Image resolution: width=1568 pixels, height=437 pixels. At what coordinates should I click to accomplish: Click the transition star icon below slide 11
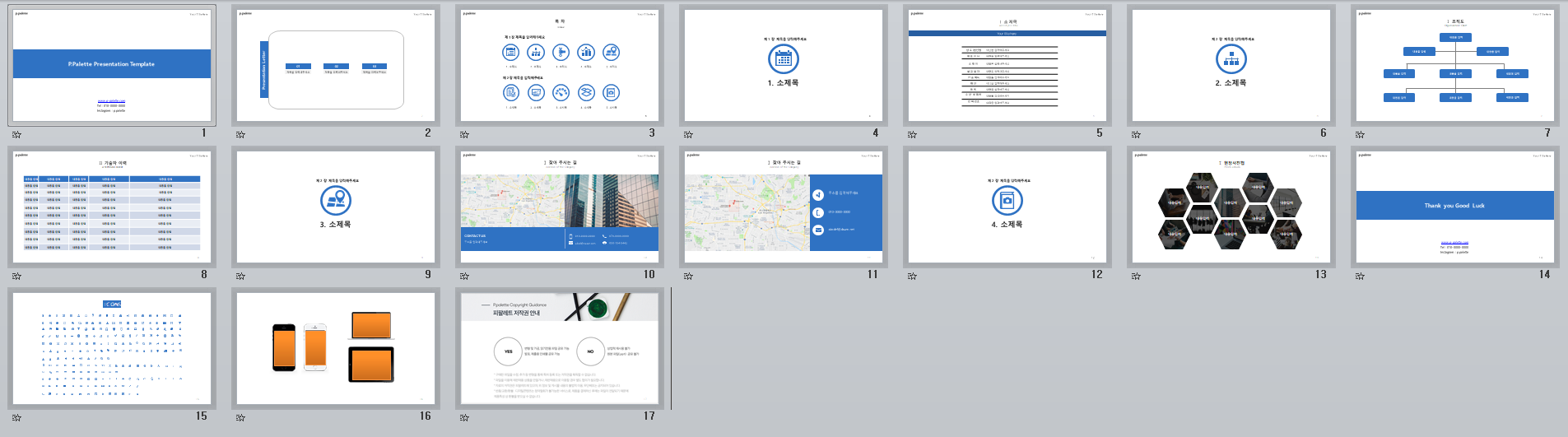click(688, 276)
